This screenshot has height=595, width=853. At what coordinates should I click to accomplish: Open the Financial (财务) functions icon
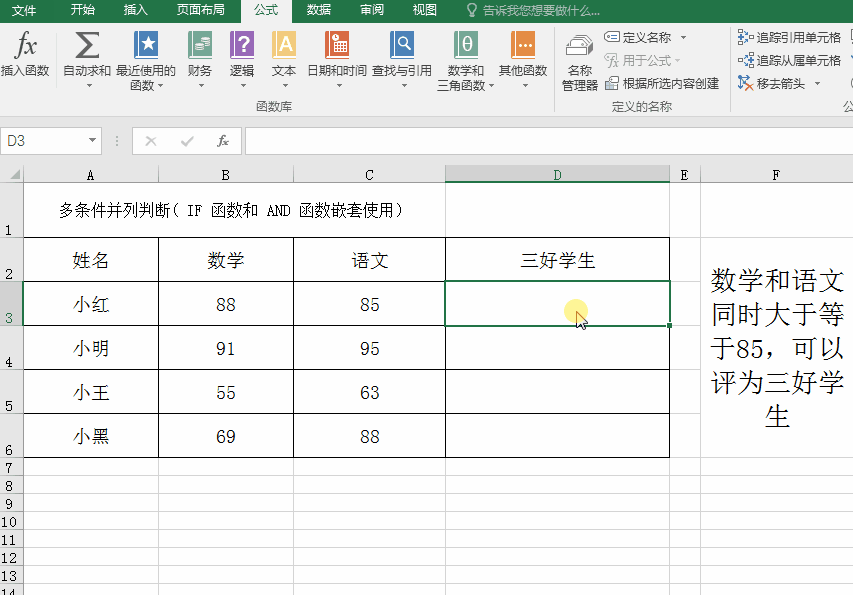200,45
